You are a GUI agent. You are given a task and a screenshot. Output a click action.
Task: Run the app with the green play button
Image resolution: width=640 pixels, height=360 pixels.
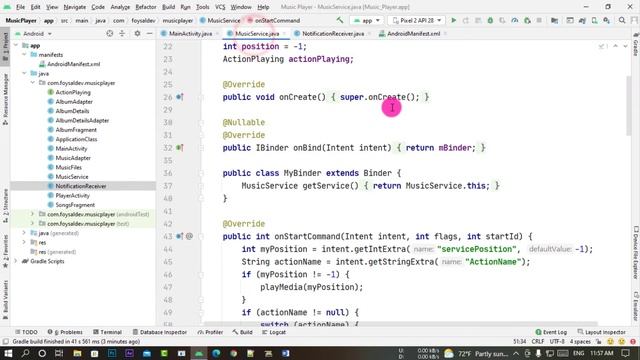453,20
